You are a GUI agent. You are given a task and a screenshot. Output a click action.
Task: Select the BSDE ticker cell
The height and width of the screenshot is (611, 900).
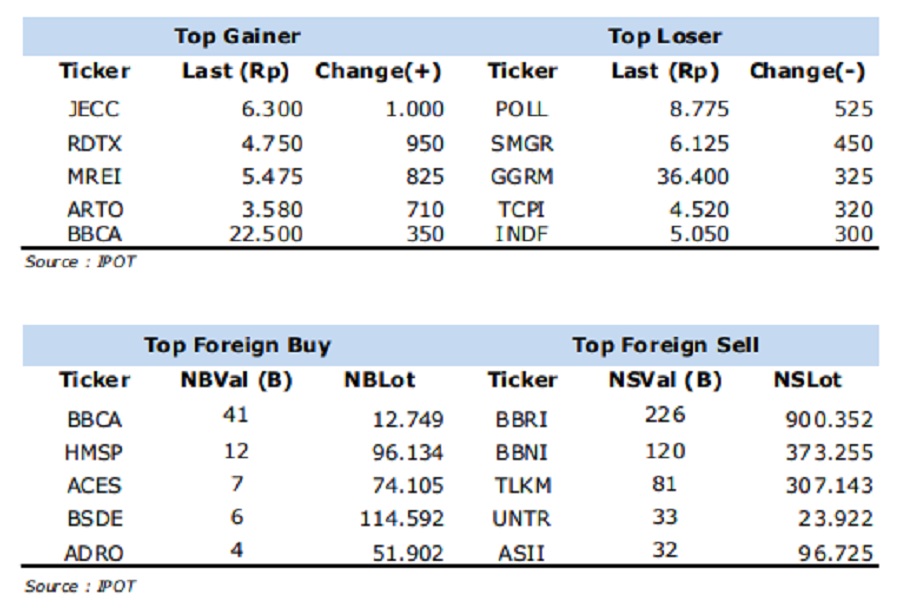tap(94, 519)
